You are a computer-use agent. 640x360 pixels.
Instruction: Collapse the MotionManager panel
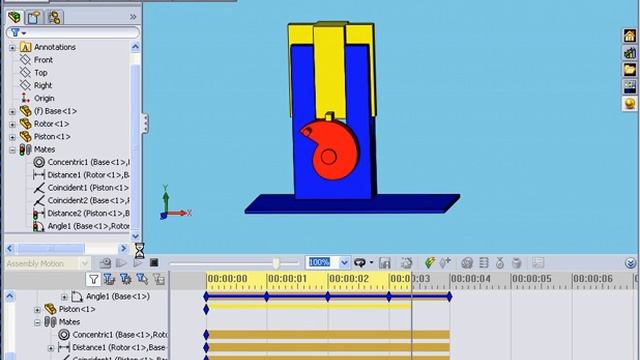tap(630, 263)
